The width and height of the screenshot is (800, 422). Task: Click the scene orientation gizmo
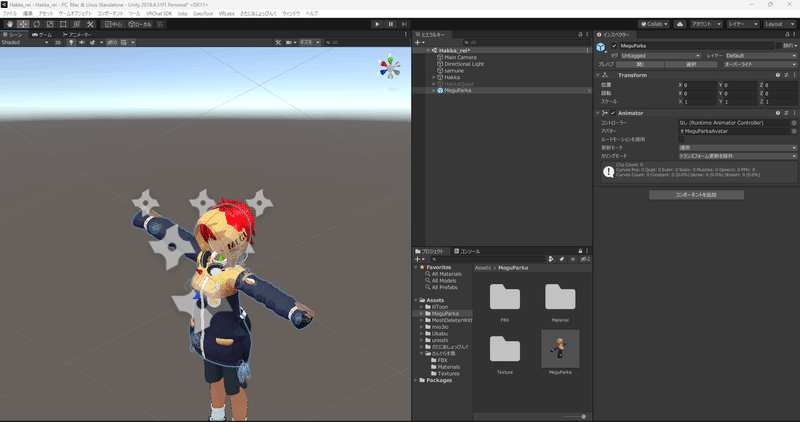click(390, 68)
